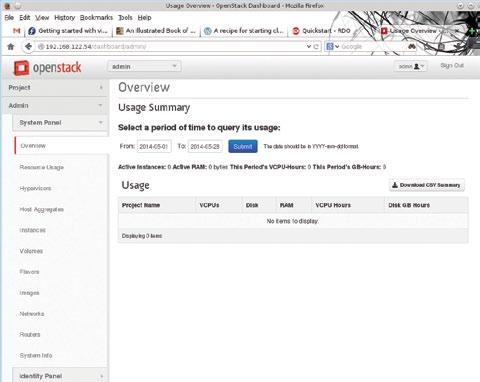Submit the usage date query

click(243, 146)
